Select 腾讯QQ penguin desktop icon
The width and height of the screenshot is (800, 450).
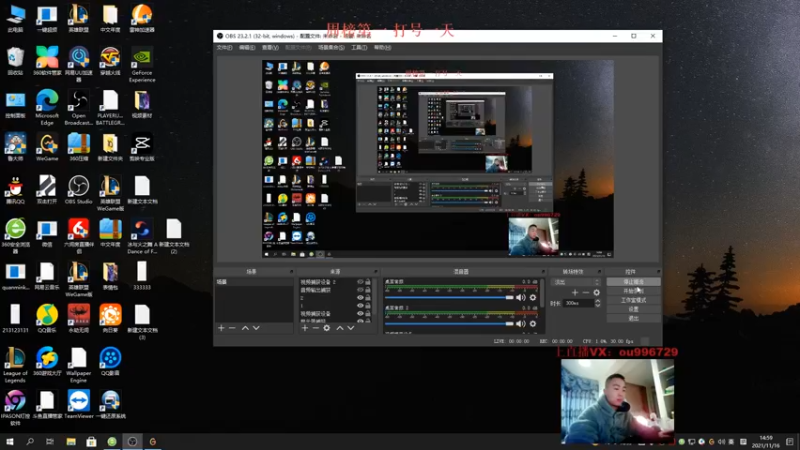coord(15,190)
